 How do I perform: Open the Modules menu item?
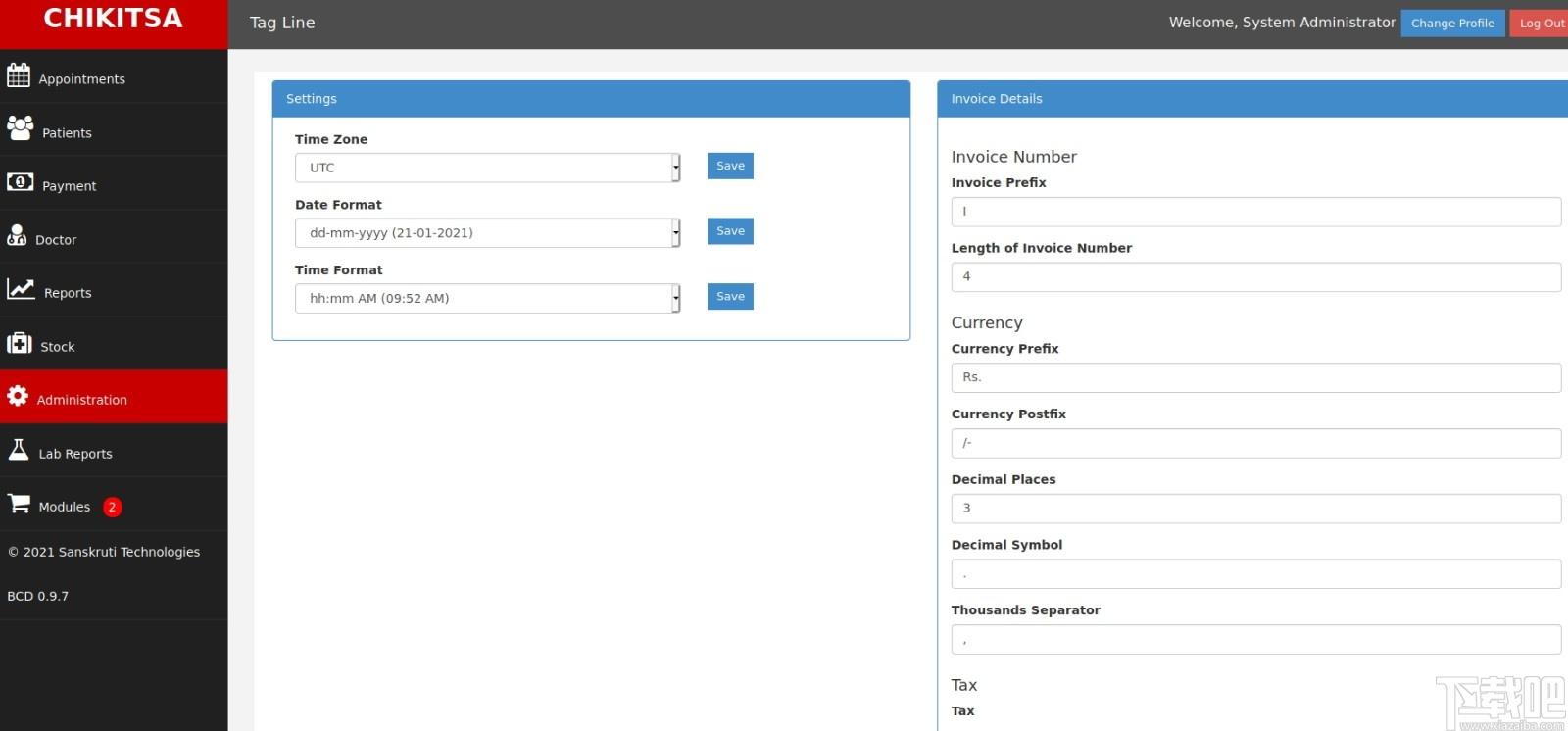click(x=114, y=505)
